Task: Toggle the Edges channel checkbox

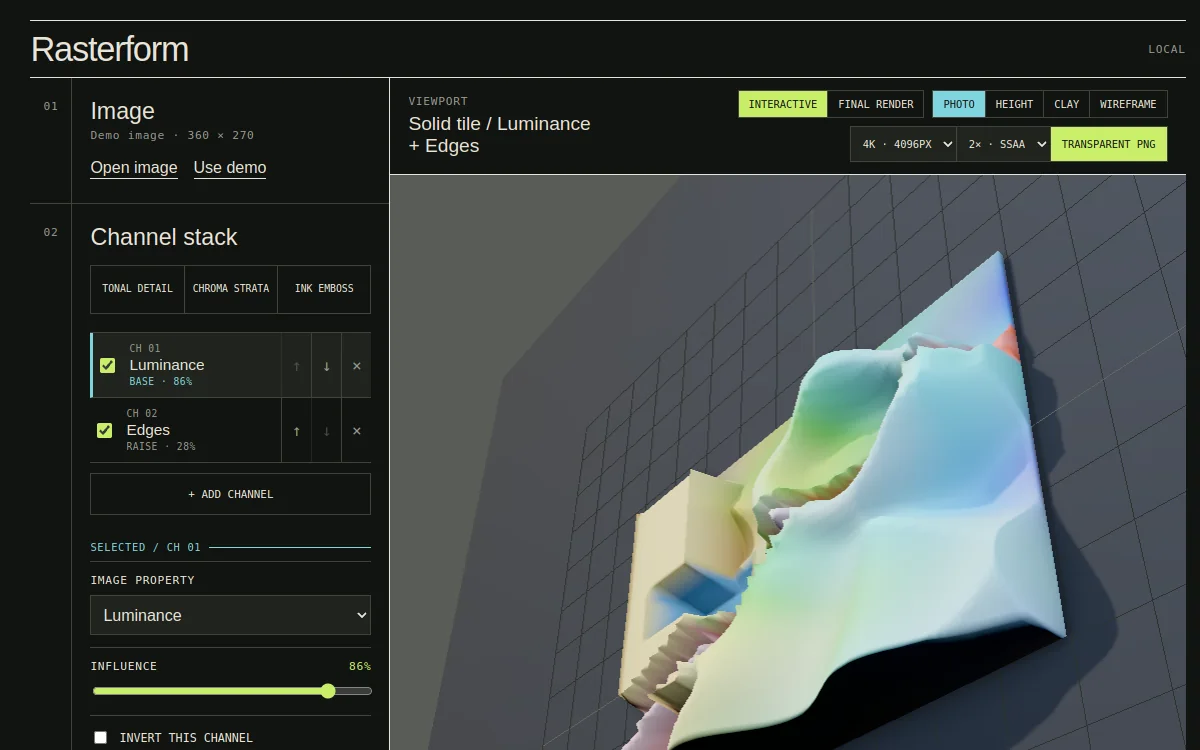Action: (x=104, y=431)
